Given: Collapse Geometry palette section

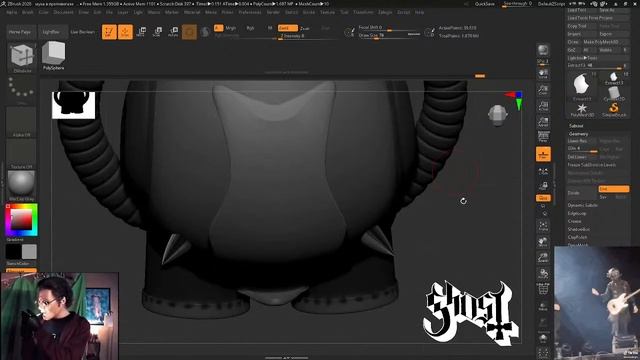Looking at the screenshot, I should click(578, 134).
